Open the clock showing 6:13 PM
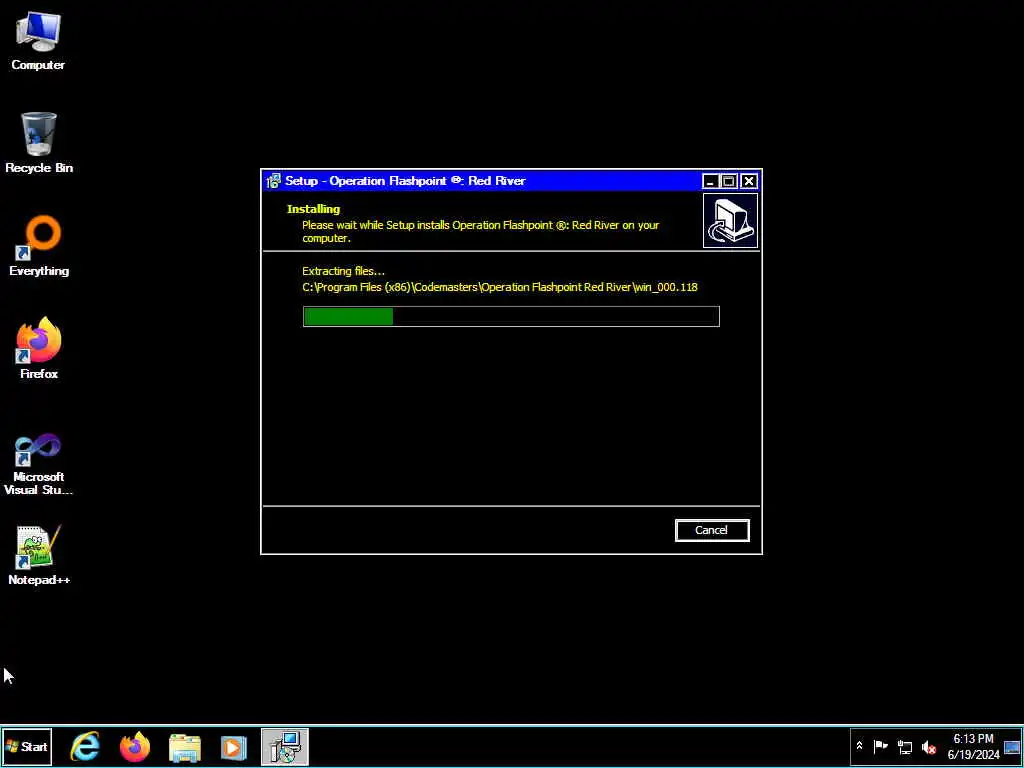This screenshot has width=1024, height=768. (x=974, y=746)
